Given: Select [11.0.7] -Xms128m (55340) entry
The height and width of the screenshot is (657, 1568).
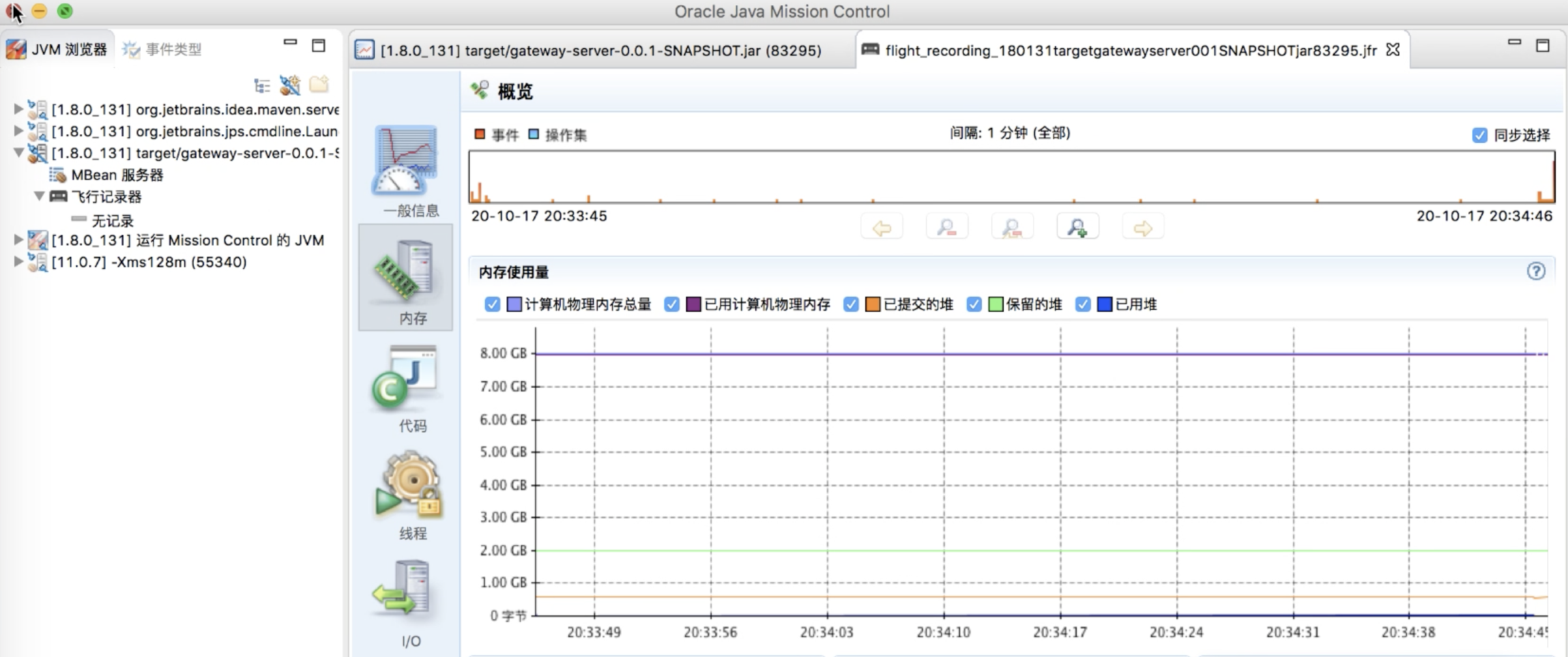Looking at the screenshot, I should pos(149,262).
